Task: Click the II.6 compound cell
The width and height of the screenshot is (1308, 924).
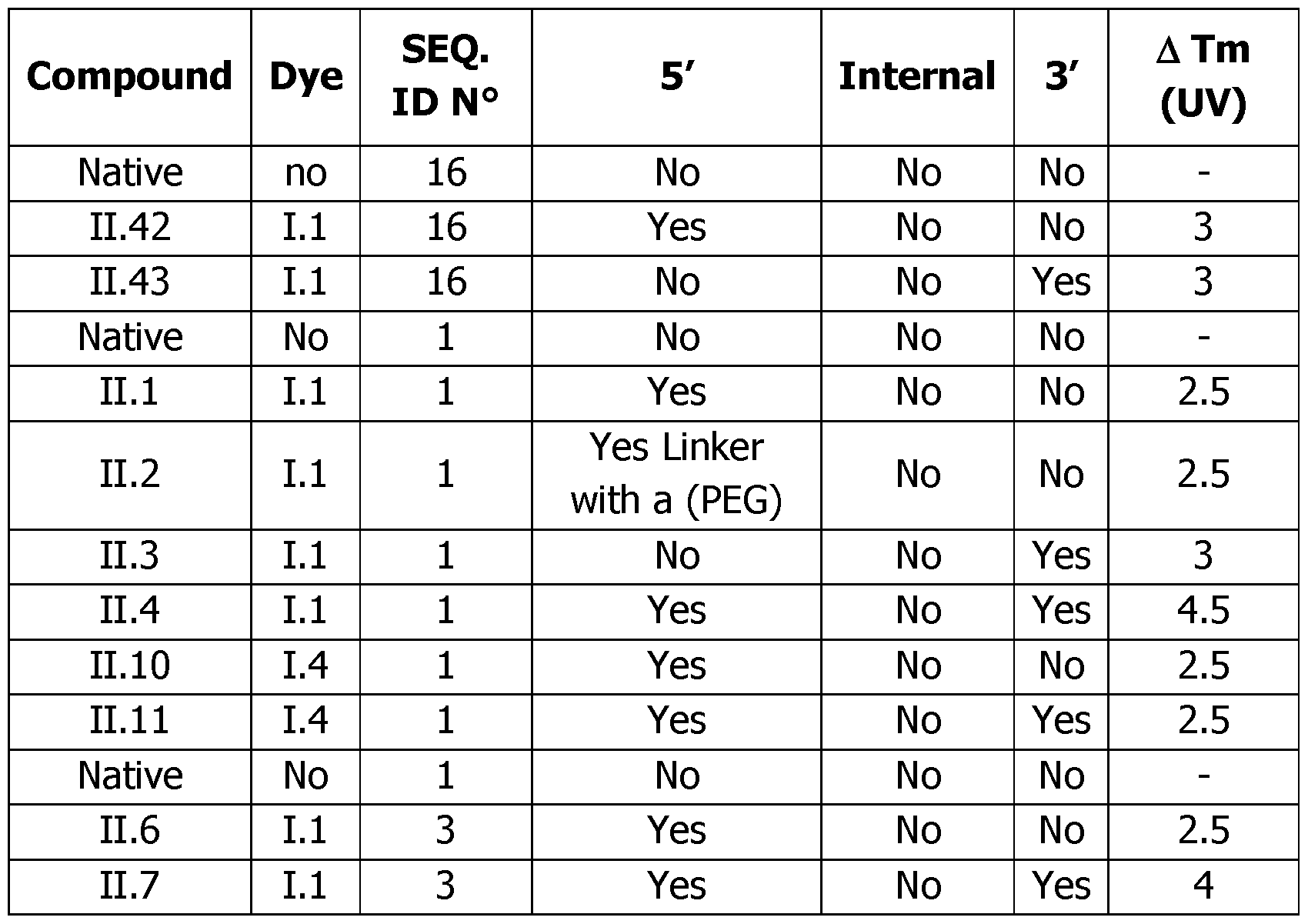Action: (129, 830)
